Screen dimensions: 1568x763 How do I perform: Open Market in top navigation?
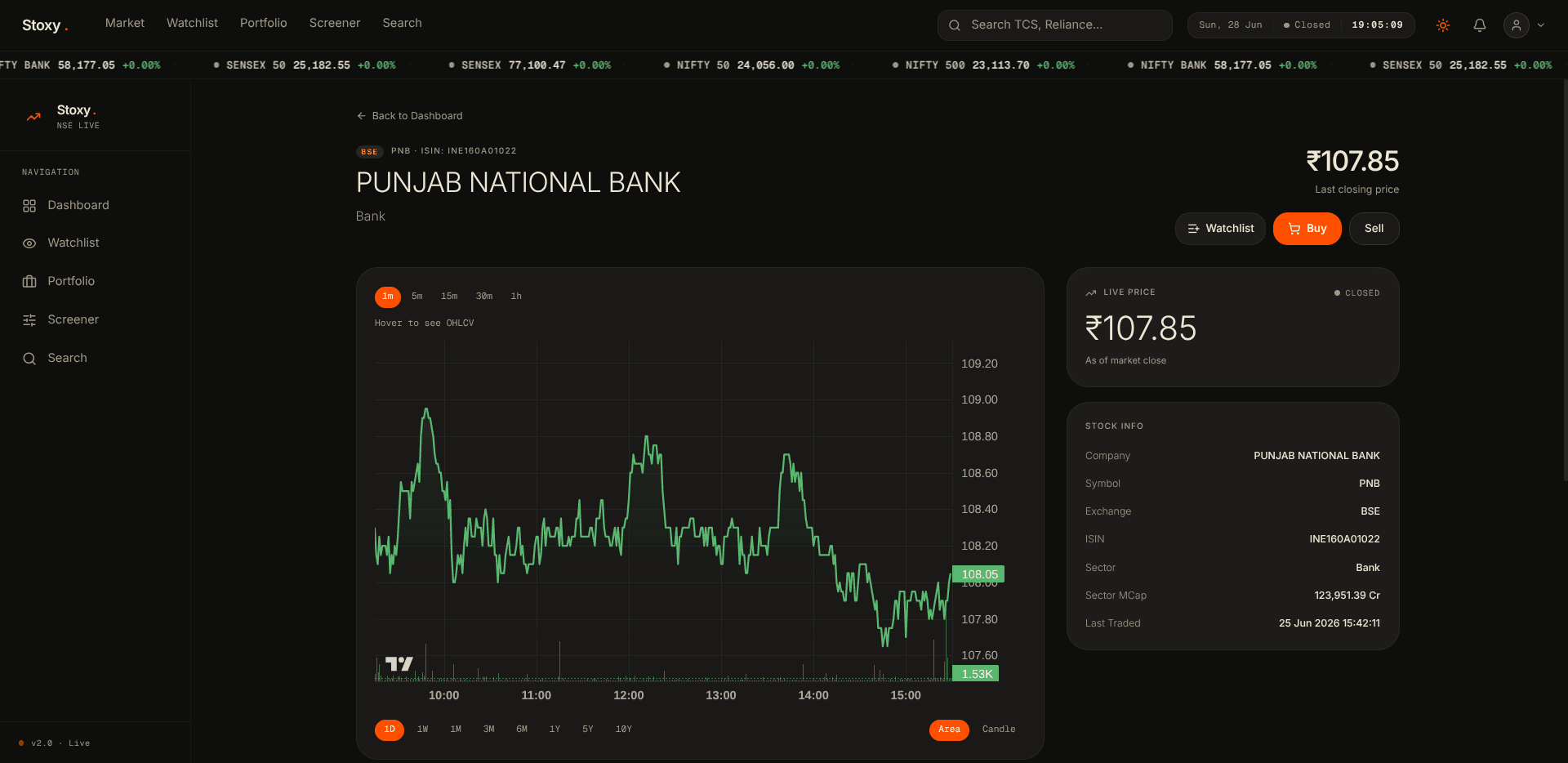pyautogui.click(x=125, y=23)
